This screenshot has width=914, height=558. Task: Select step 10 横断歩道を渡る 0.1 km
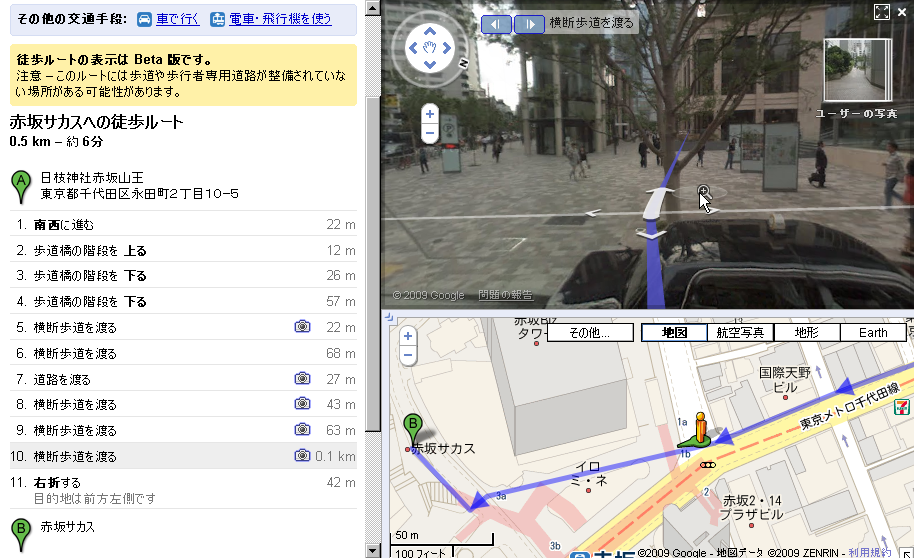pos(183,456)
